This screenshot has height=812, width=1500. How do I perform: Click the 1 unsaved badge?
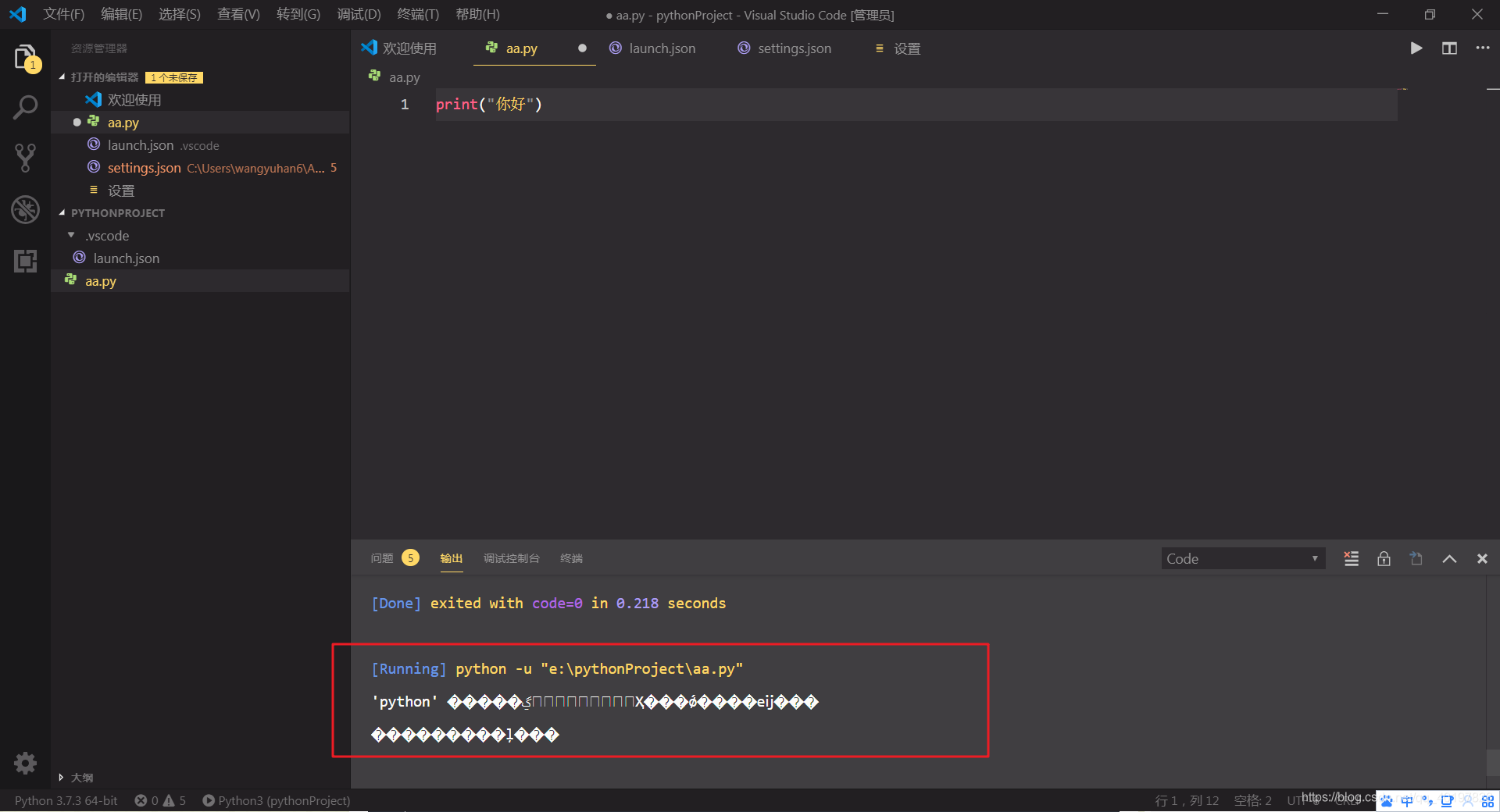pos(174,77)
